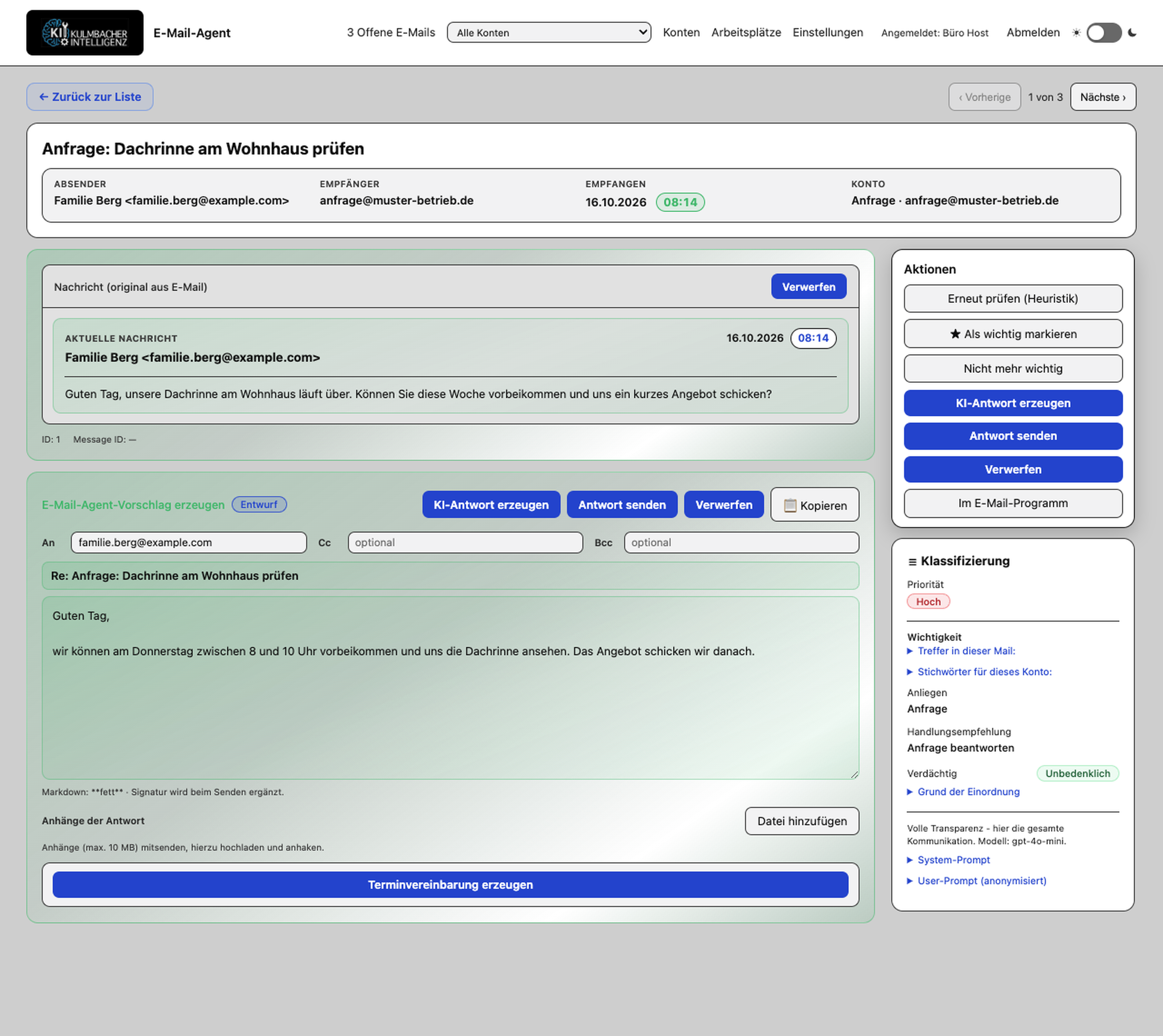The height and width of the screenshot is (1036, 1163).
Task: Open Einstellungen in the top navigation
Action: (827, 32)
